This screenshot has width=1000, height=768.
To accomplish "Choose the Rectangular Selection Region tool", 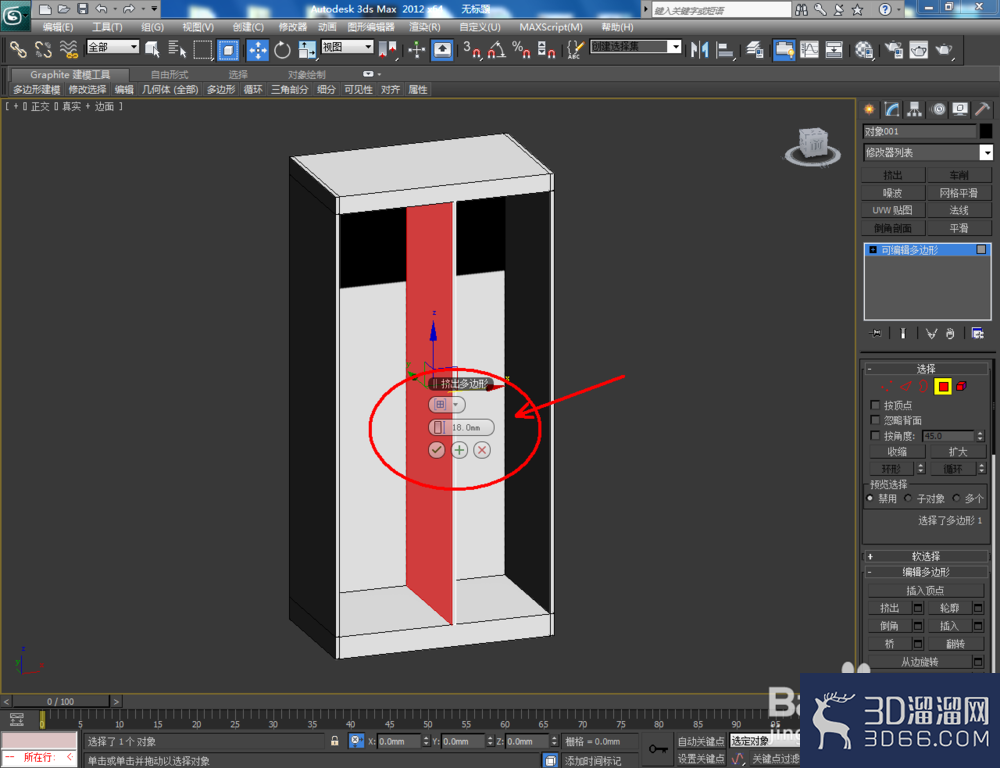I will (202, 49).
